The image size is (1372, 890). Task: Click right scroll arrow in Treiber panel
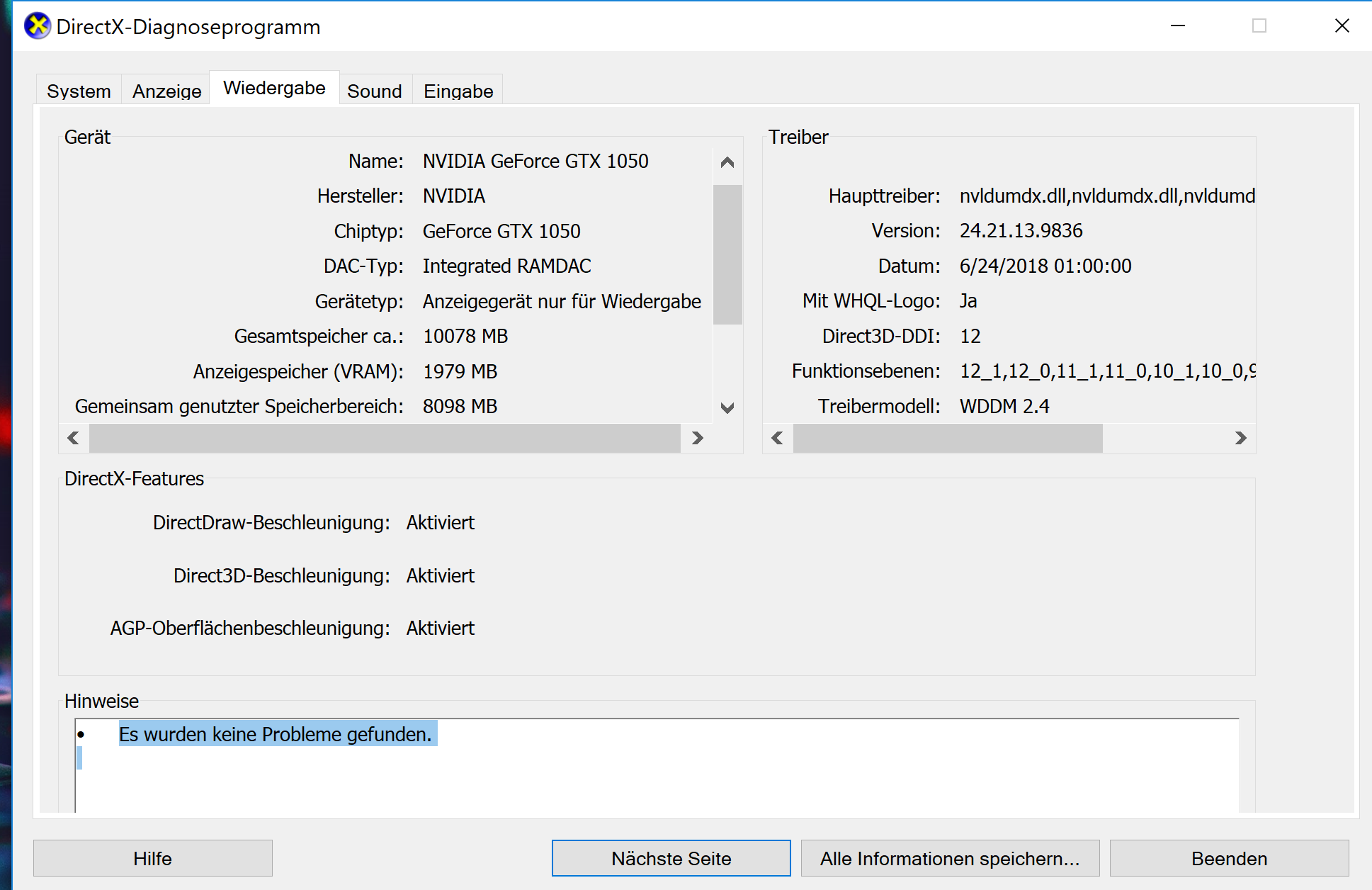(1240, 438)
